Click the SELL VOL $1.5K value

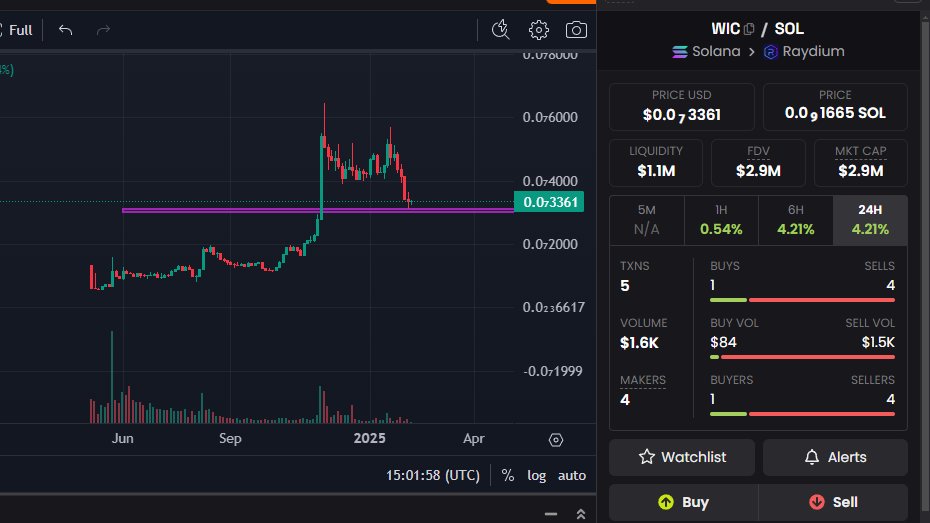tap(878, 343)
